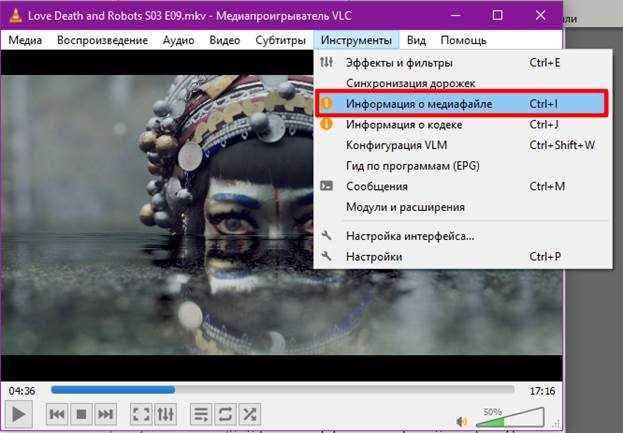Show extended settings from control bar

(x=165, y=414)
